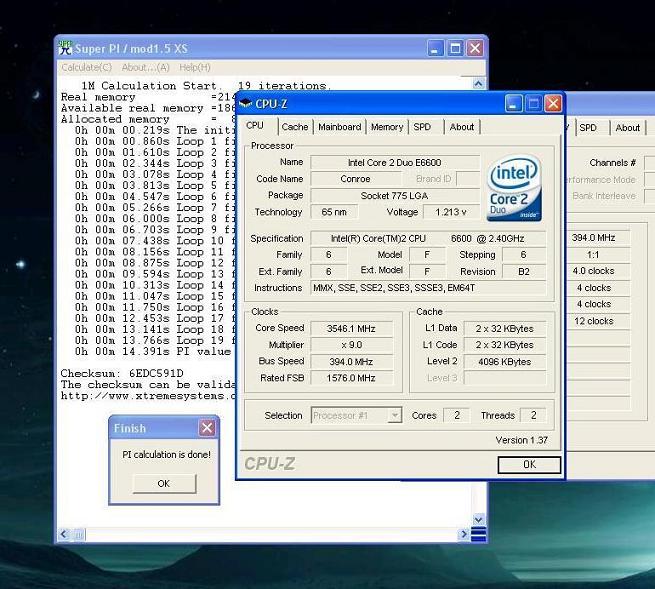Image resolution: width=655 pixels, height=589 pixels.
Task: Click the Technology value 65 nm
Action: coord(334,212)
